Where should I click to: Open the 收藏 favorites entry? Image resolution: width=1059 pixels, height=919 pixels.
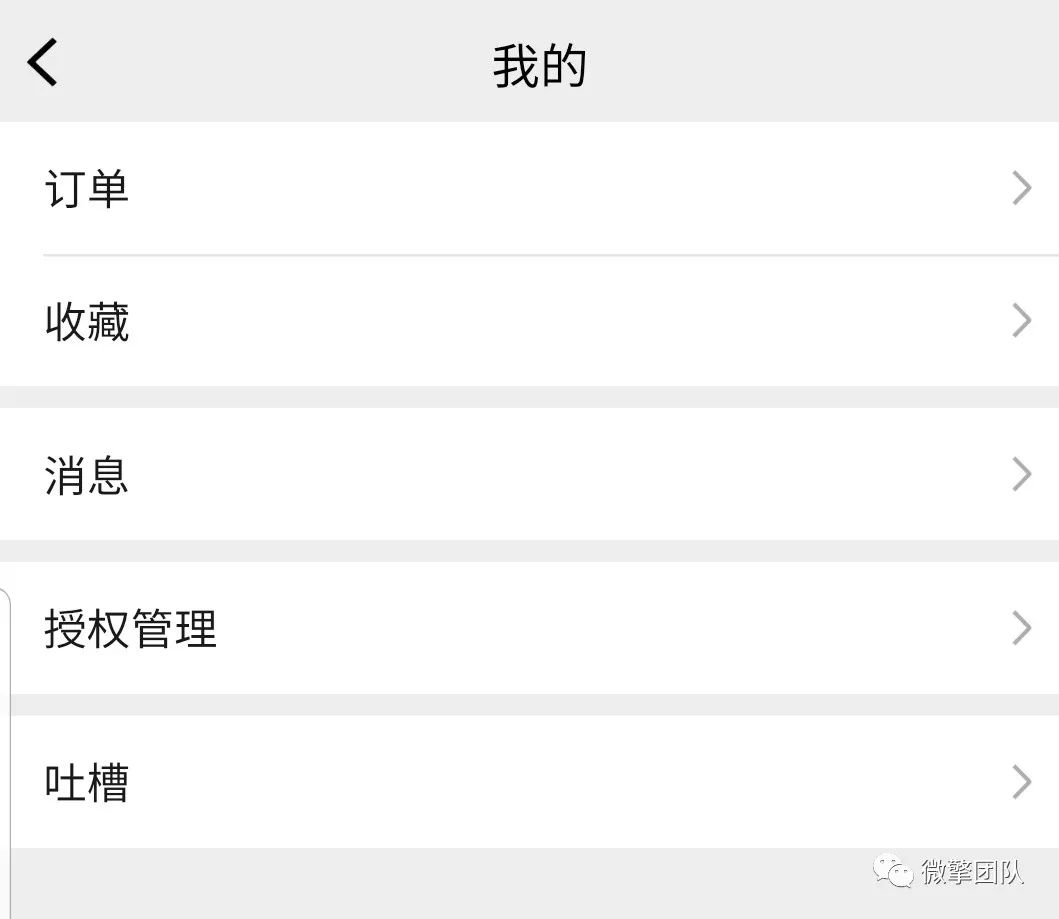pos(530,321)
